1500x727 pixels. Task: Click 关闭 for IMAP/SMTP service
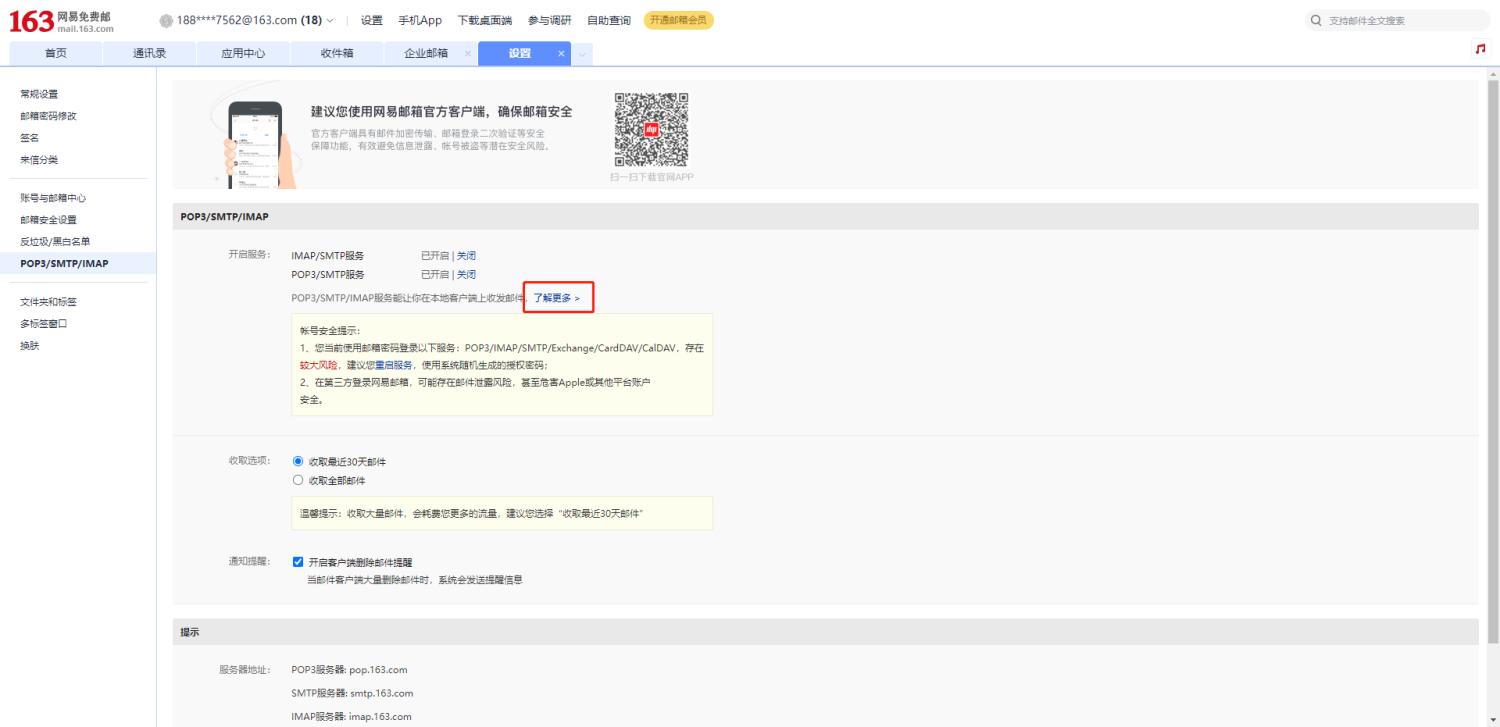point(467,256)
